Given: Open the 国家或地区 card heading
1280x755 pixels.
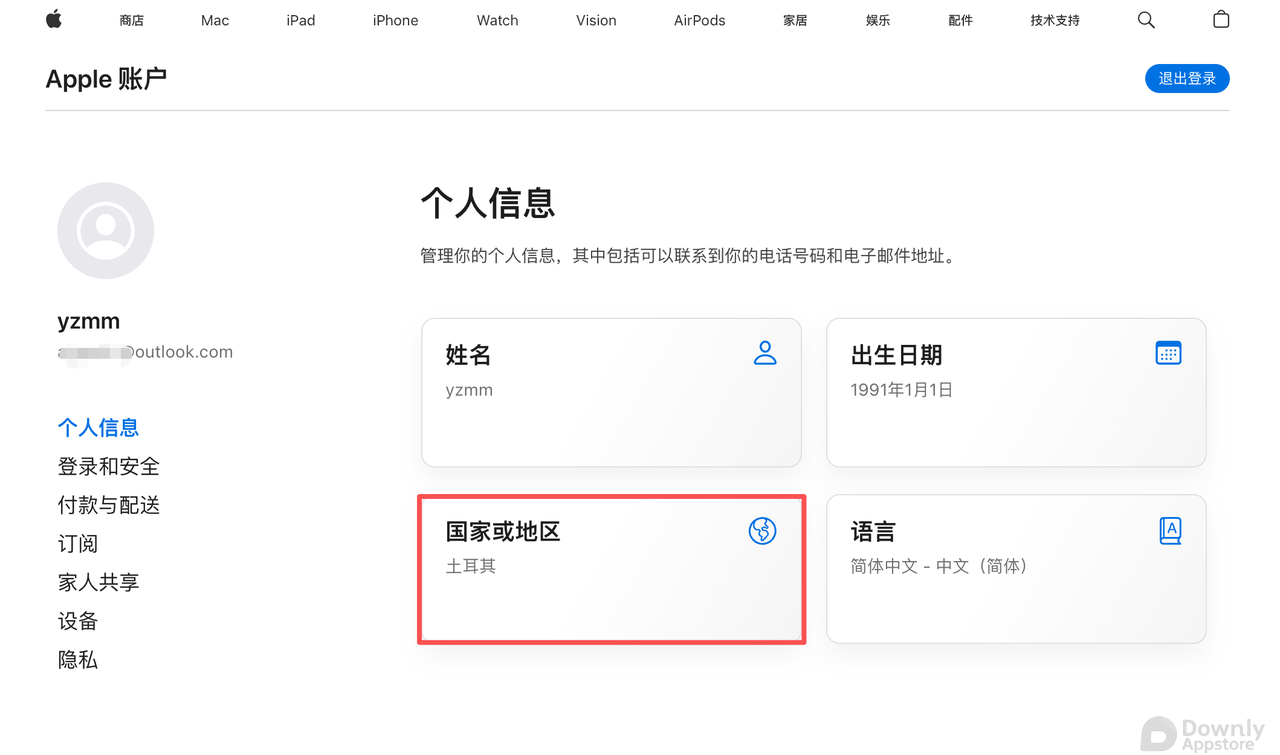Looking at the screenshot, I should point(503,532).
